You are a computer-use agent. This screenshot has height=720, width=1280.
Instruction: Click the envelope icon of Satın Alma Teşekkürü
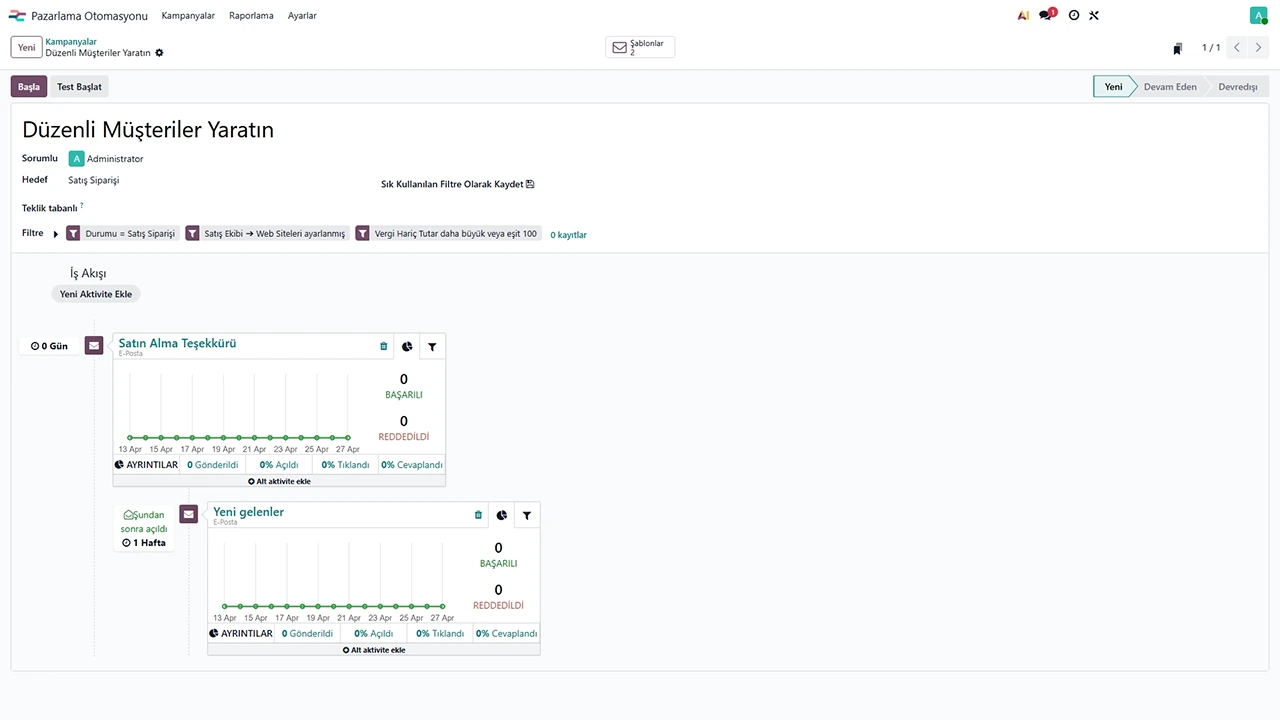click(94, 345)
